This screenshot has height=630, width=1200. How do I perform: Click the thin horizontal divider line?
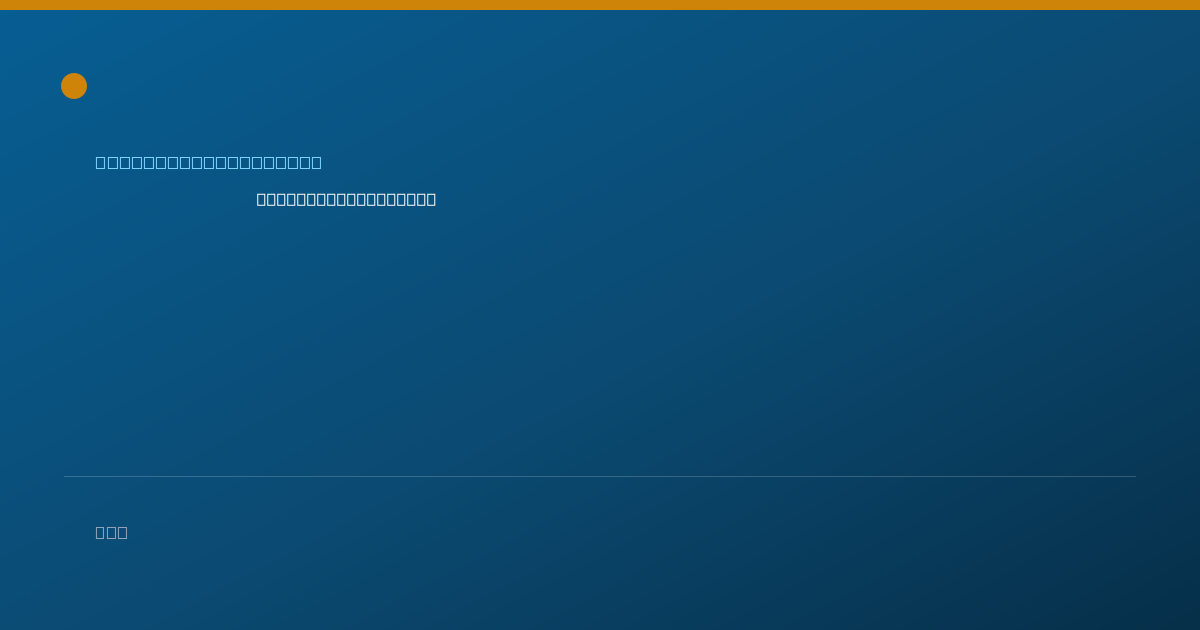(x=600, y=476)
